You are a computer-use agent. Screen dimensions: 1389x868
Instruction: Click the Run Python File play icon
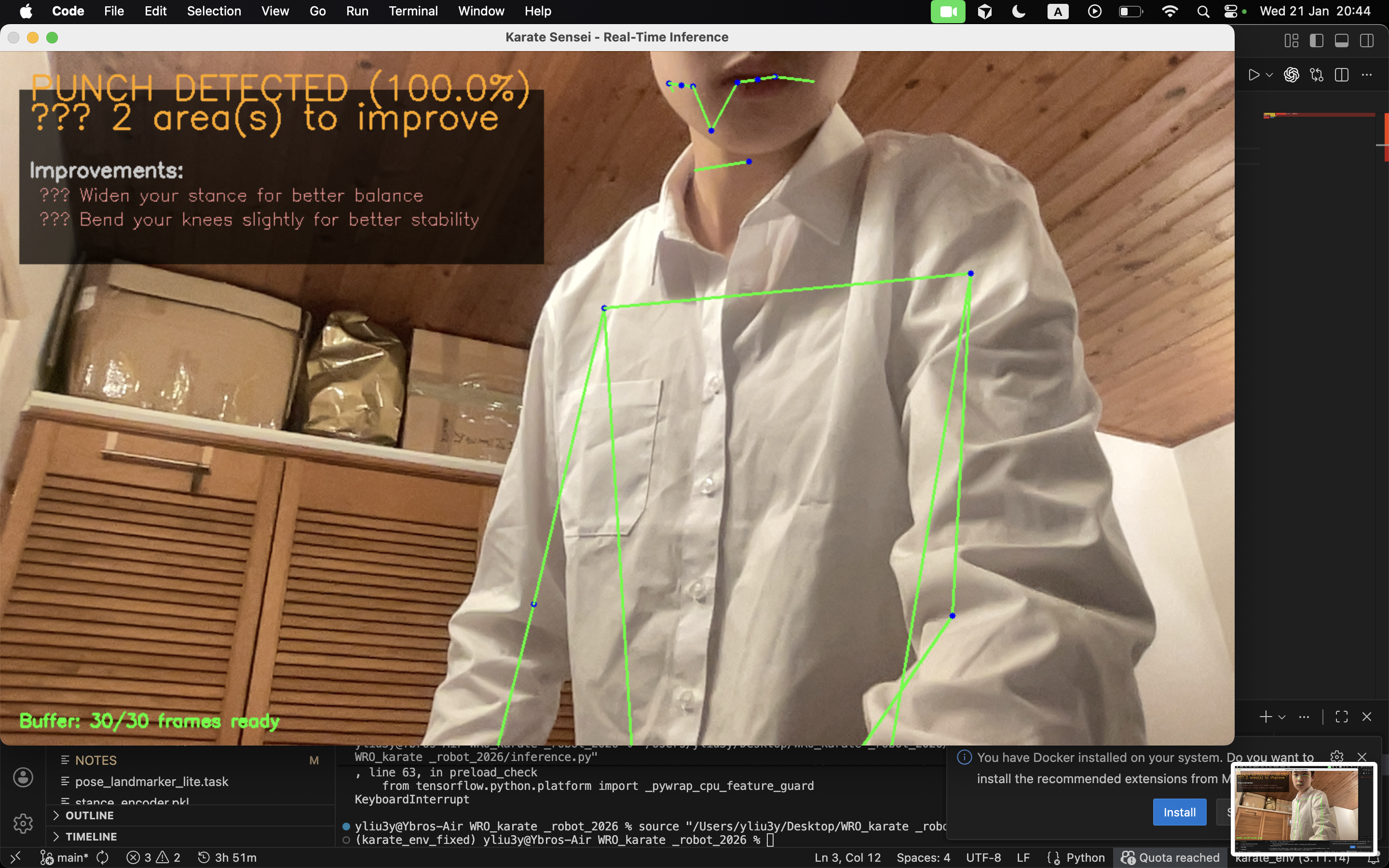tap(1253, 75)
